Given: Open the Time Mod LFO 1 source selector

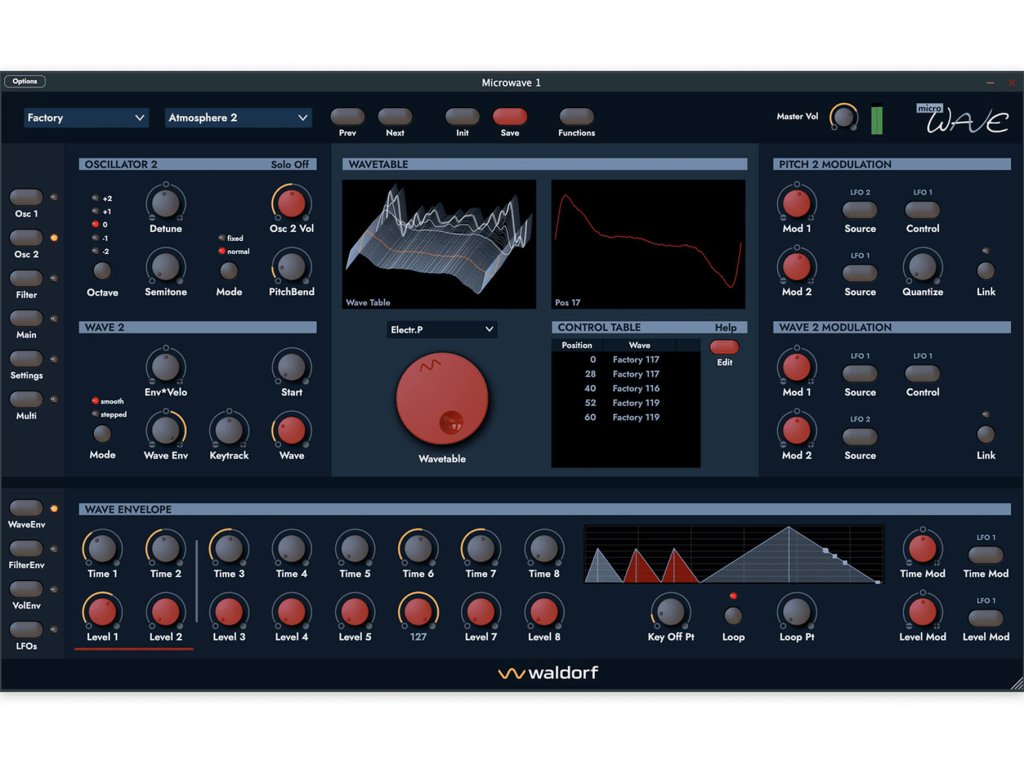Looking at the screenshot, I should point(985,554).
